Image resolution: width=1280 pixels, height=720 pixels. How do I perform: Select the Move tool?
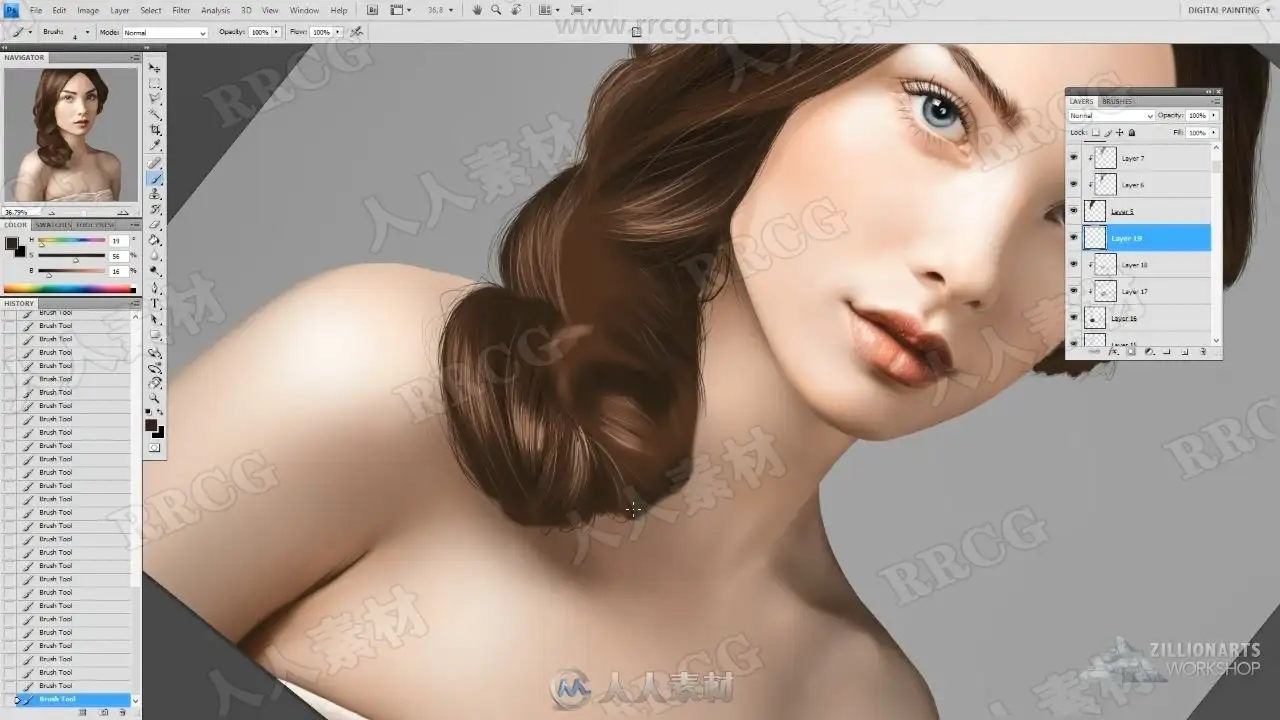click(155, 68)
